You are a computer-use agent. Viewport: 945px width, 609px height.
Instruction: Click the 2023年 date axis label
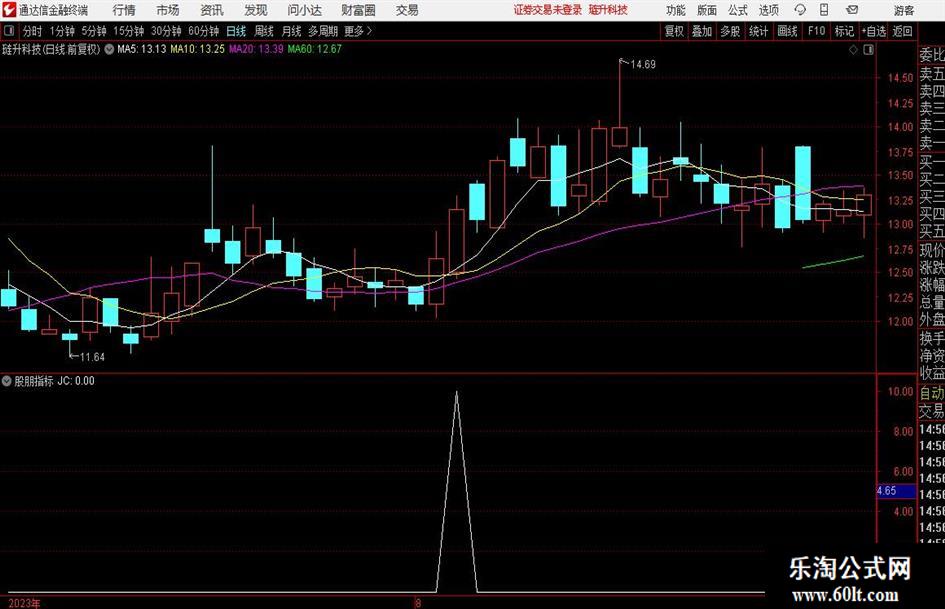25,603
